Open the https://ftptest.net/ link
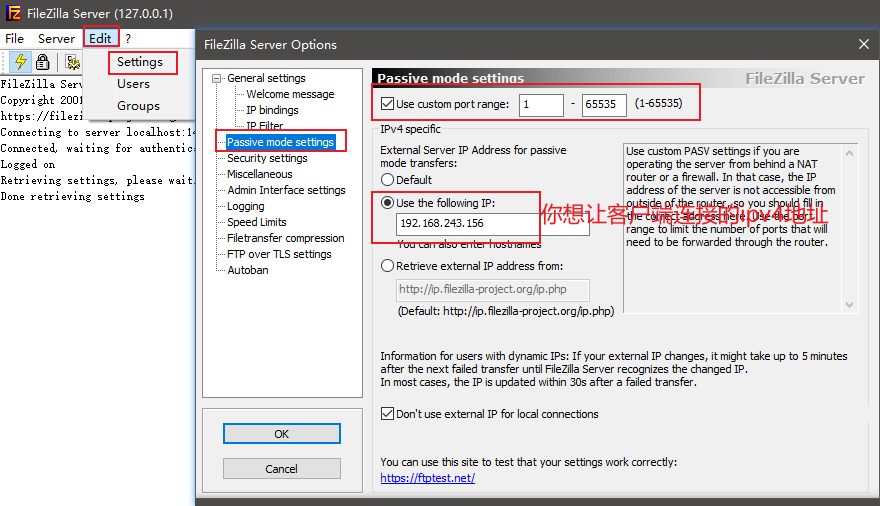880x506 pixels. (428, 478)
